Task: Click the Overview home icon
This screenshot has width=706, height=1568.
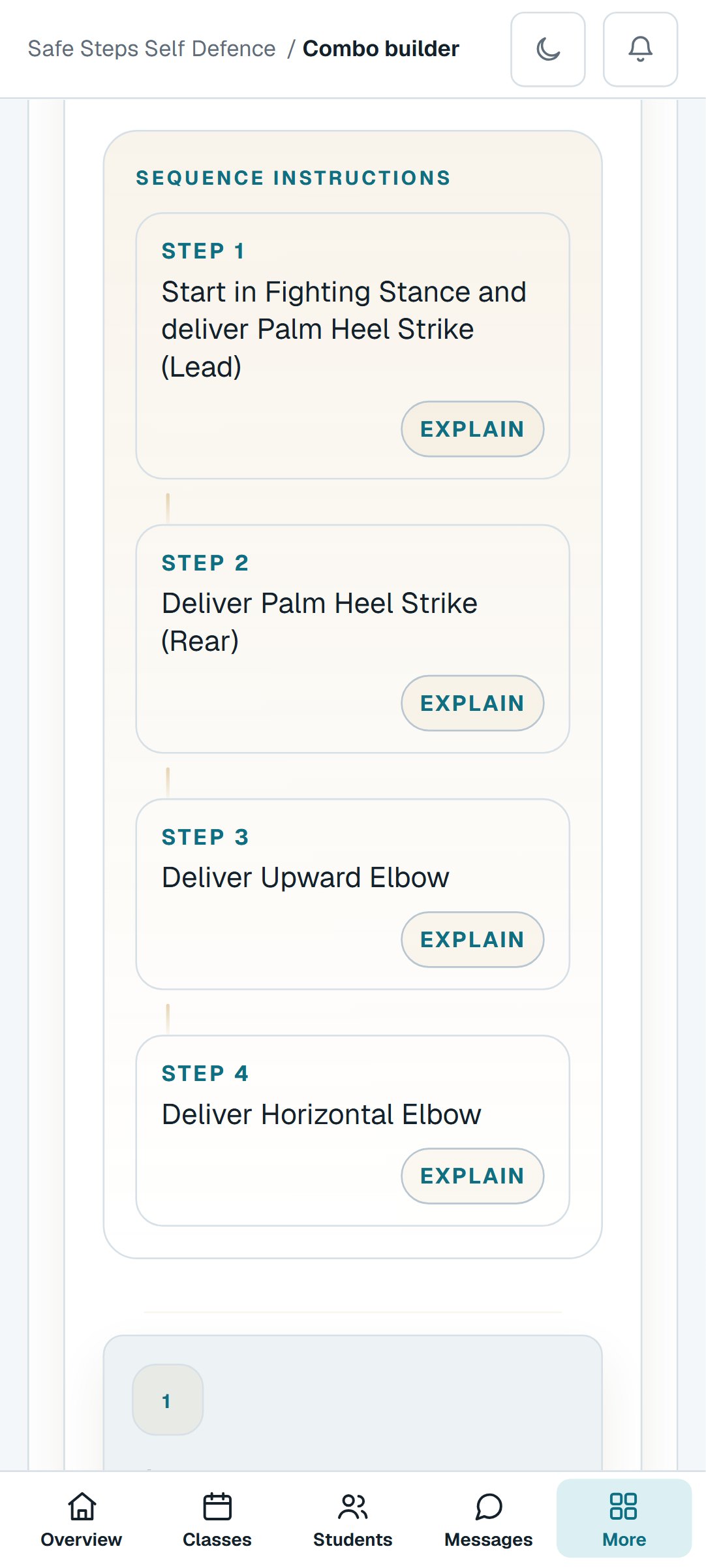Action: (82, 1507)
